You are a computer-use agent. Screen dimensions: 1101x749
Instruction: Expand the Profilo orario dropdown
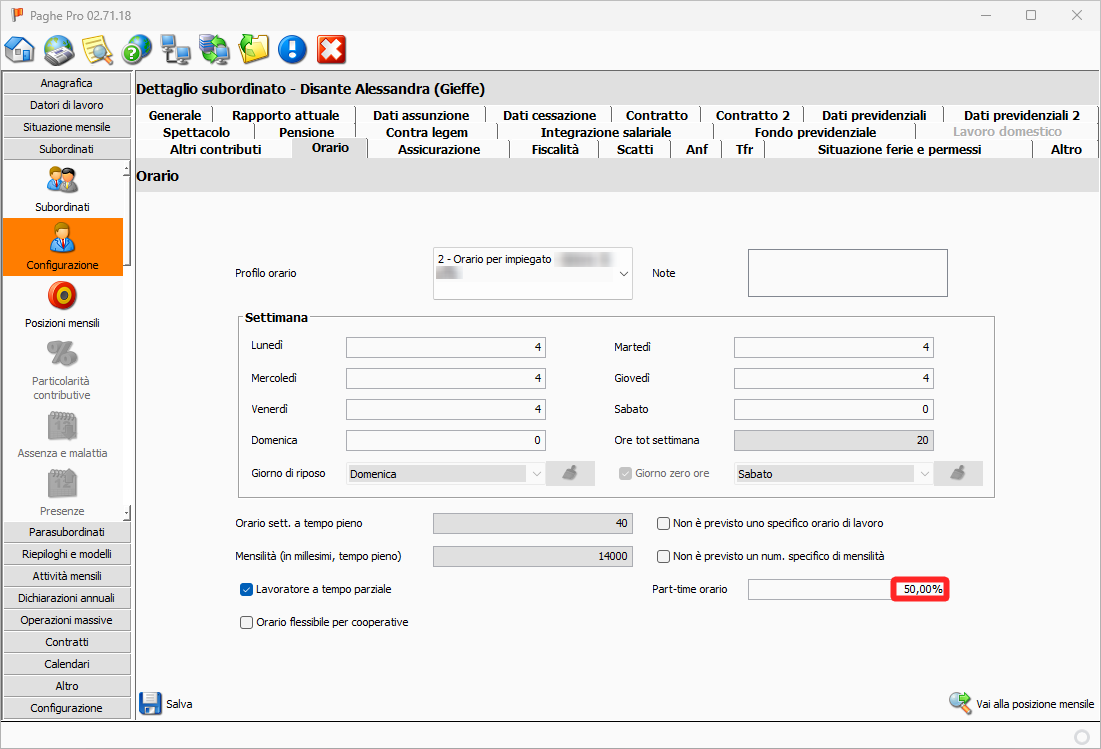(624, 273)
